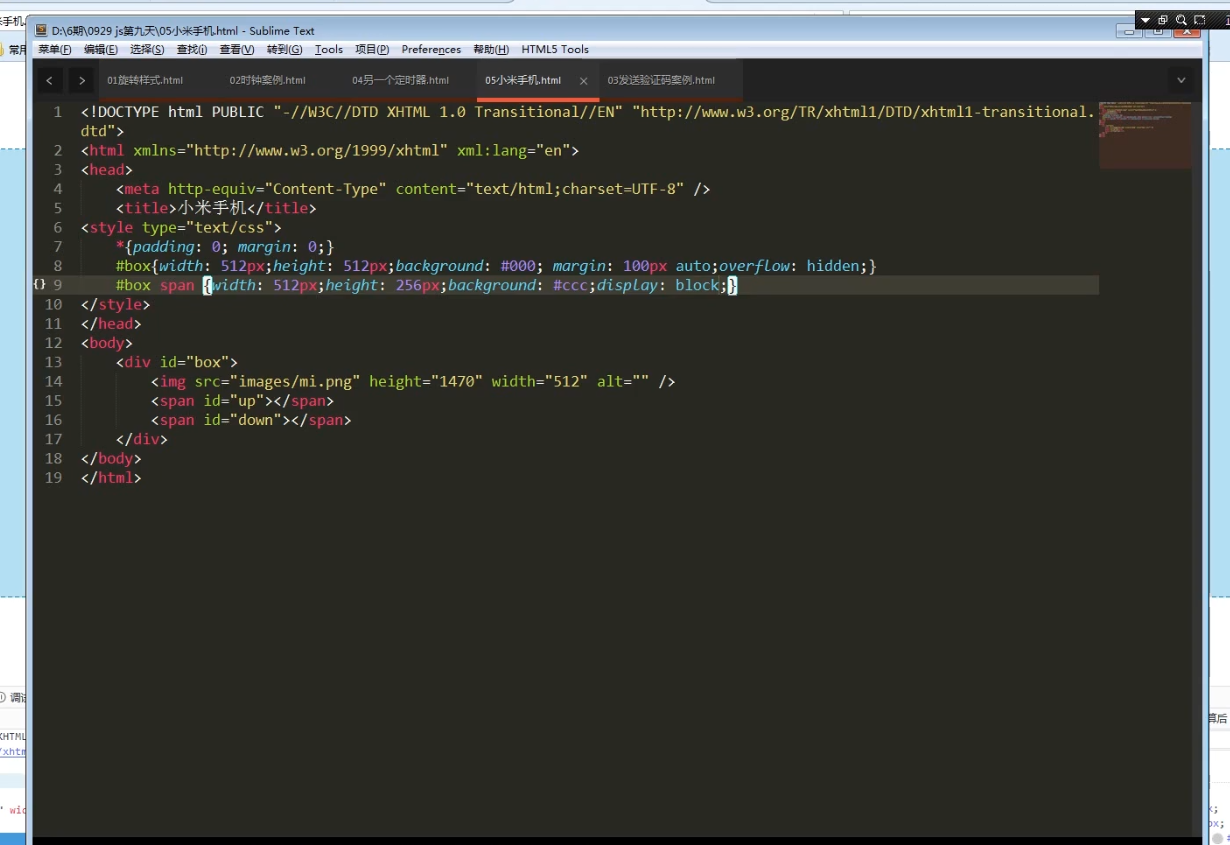Screen dimensions: 1230x845
Task: Go to the previous tab with the left arrow
Action: point(50,80)
